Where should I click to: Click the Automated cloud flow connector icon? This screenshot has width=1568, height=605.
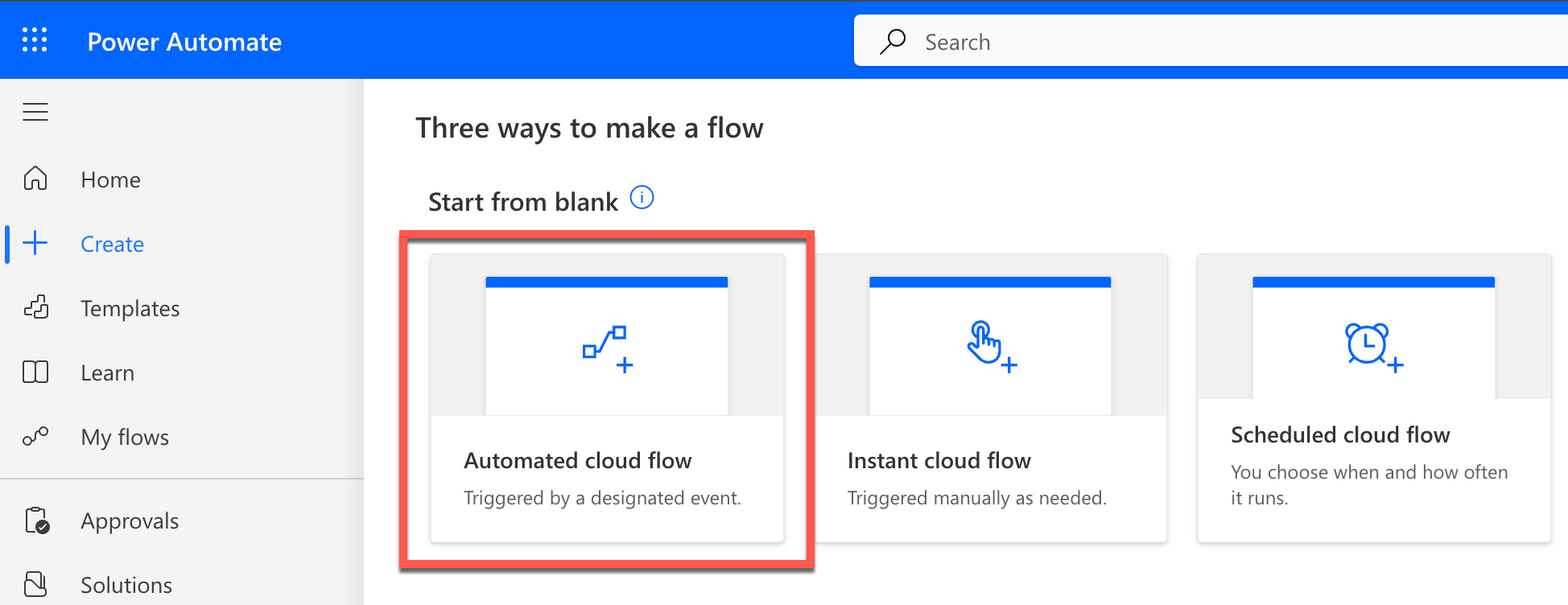tap(608, 349)
